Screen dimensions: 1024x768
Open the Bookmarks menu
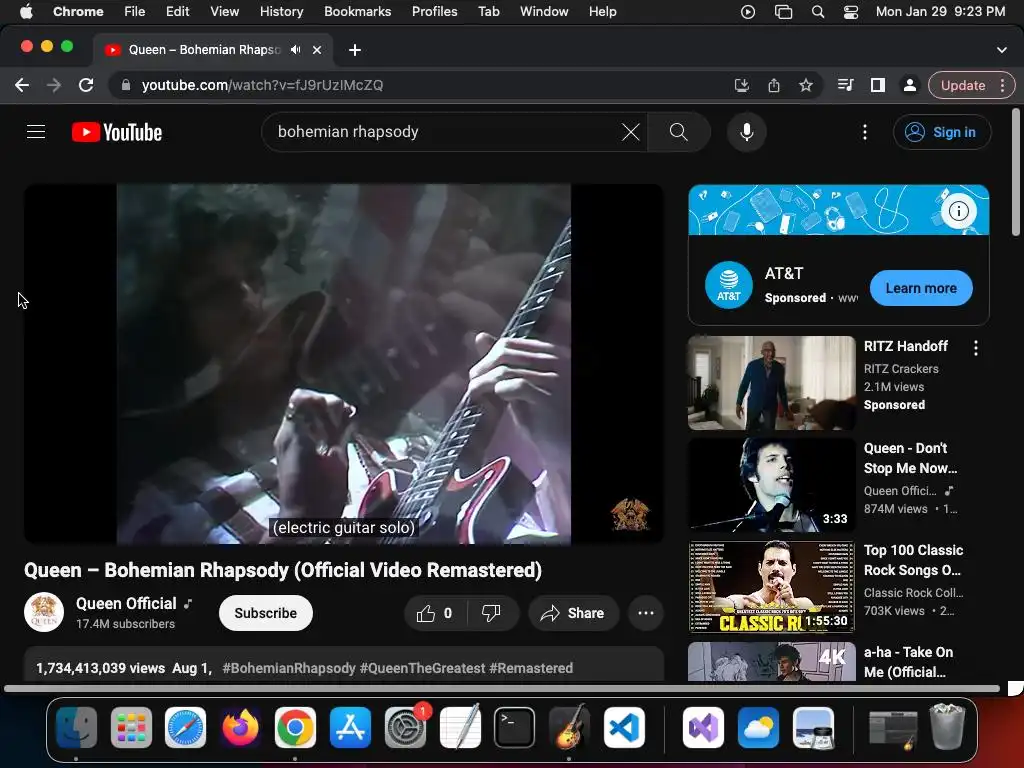pyautogui.click(x=357, y=12)
